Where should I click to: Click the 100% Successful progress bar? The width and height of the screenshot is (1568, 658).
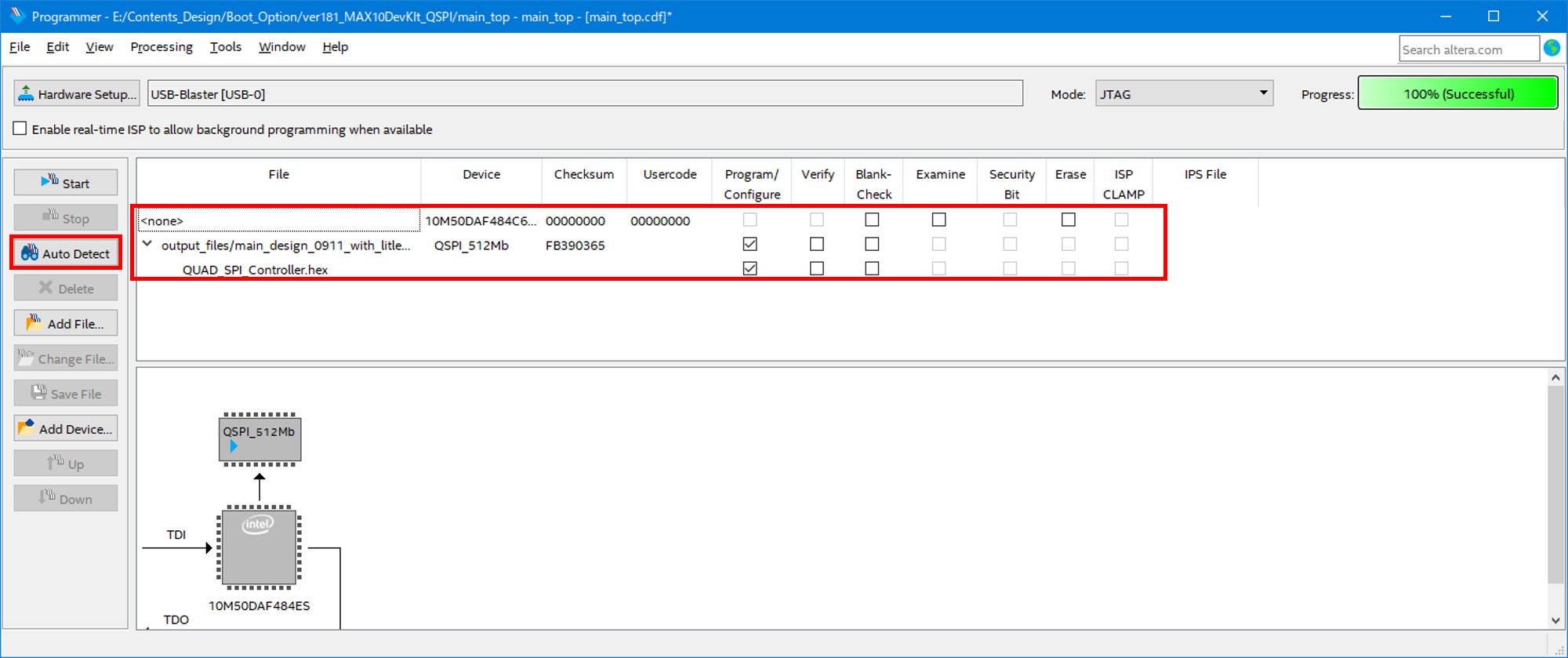coord(1457,94)
